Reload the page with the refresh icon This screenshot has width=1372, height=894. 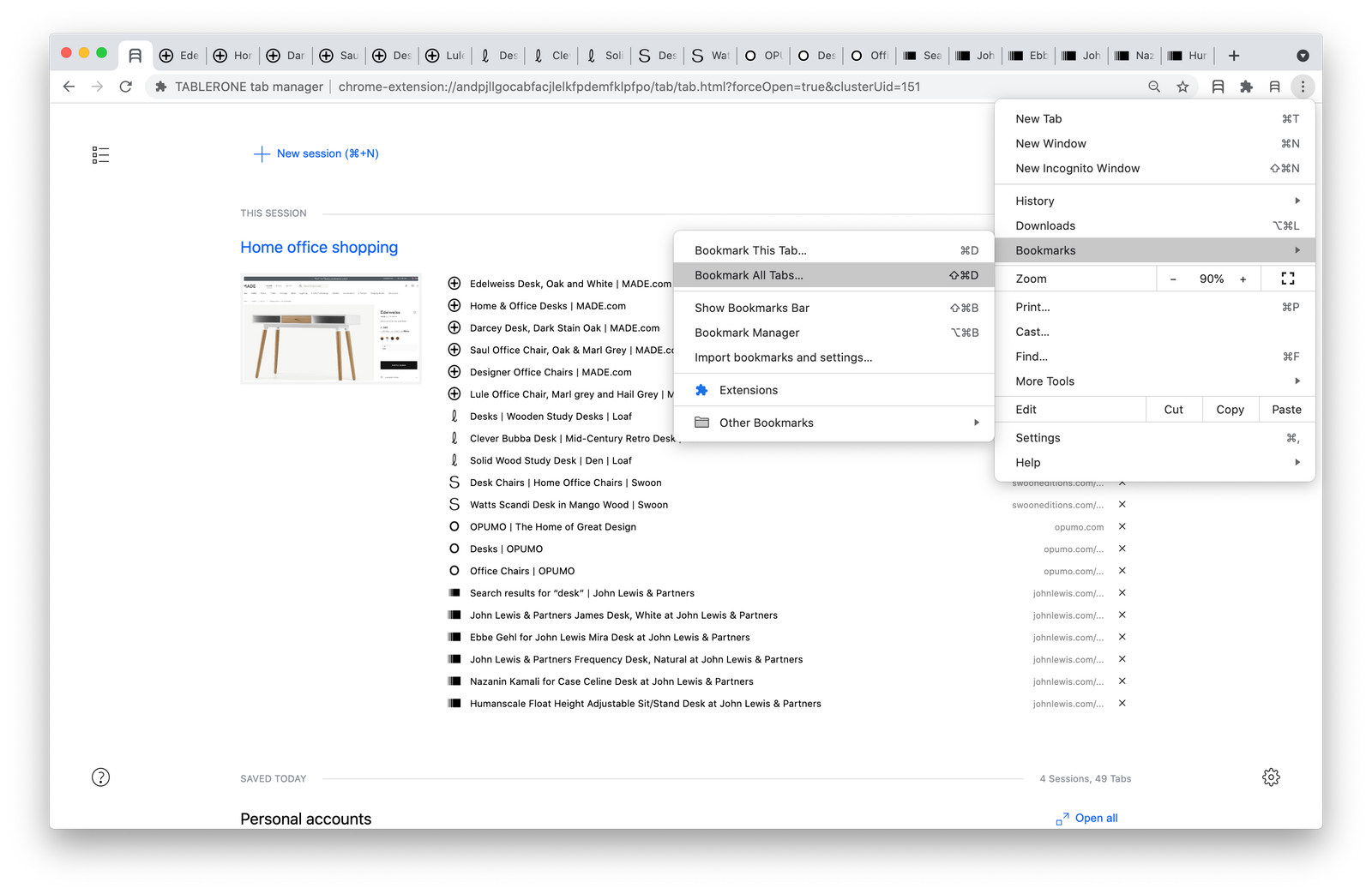pyautogui.click(x=126, y=87)
